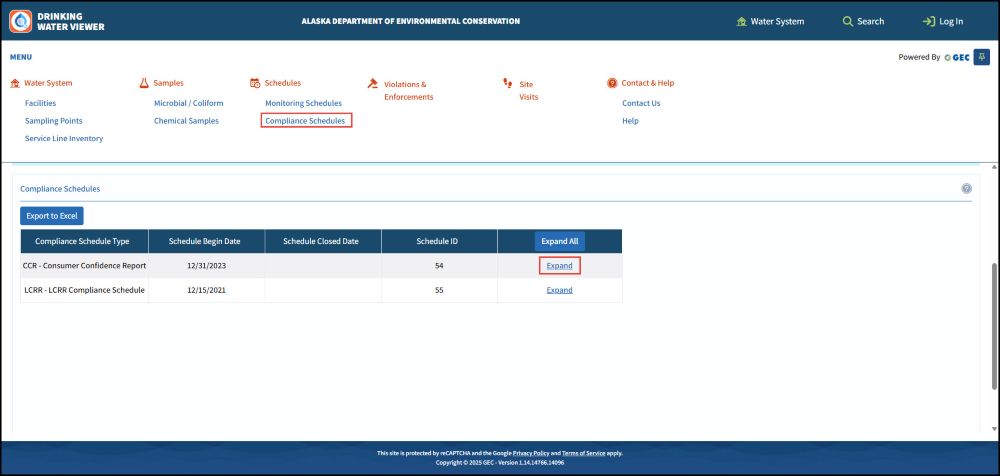Click the Drinking Water Viewer logo icon

[21, 21]
